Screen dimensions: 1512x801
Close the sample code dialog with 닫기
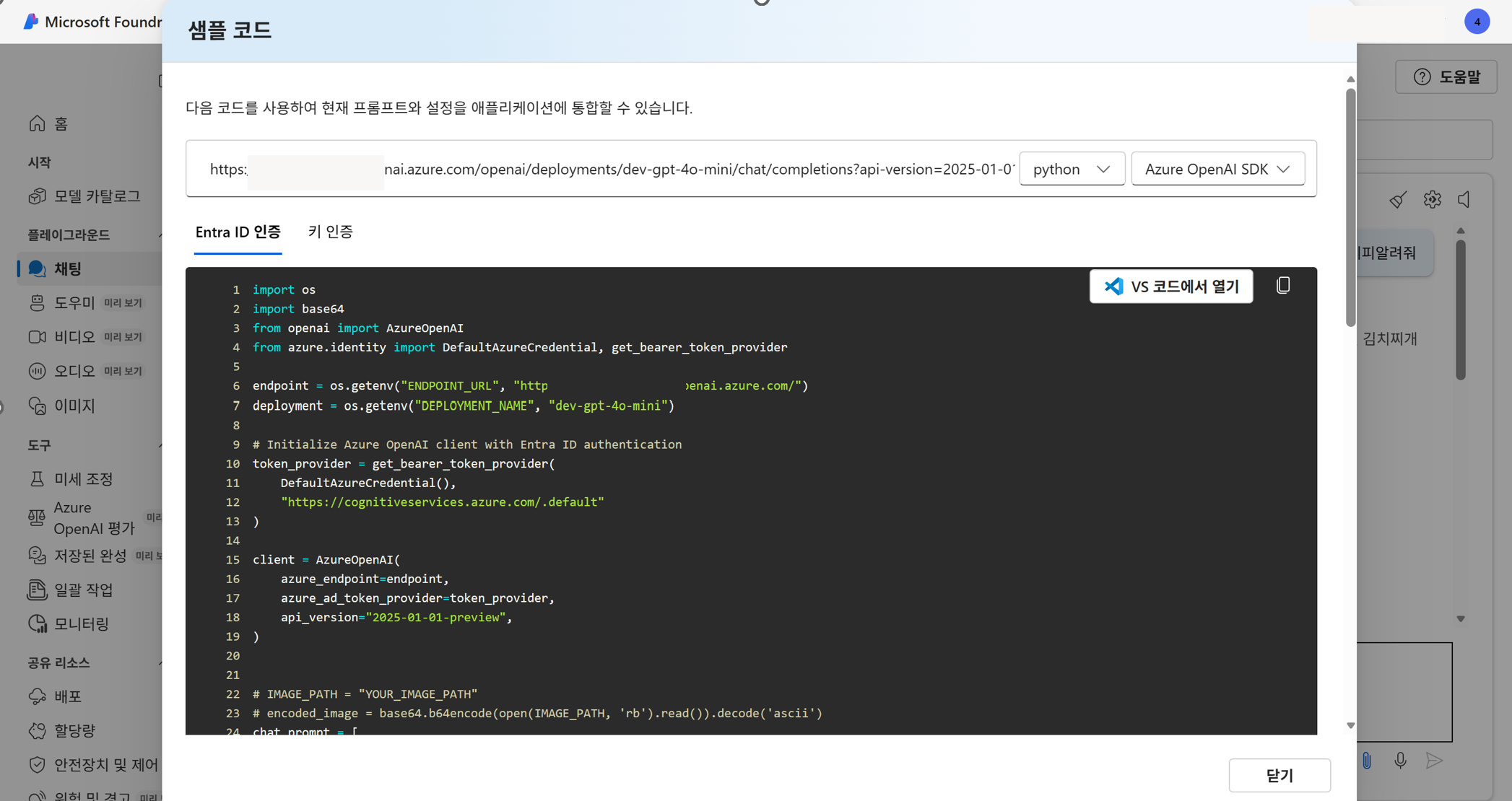[1279, 775]
